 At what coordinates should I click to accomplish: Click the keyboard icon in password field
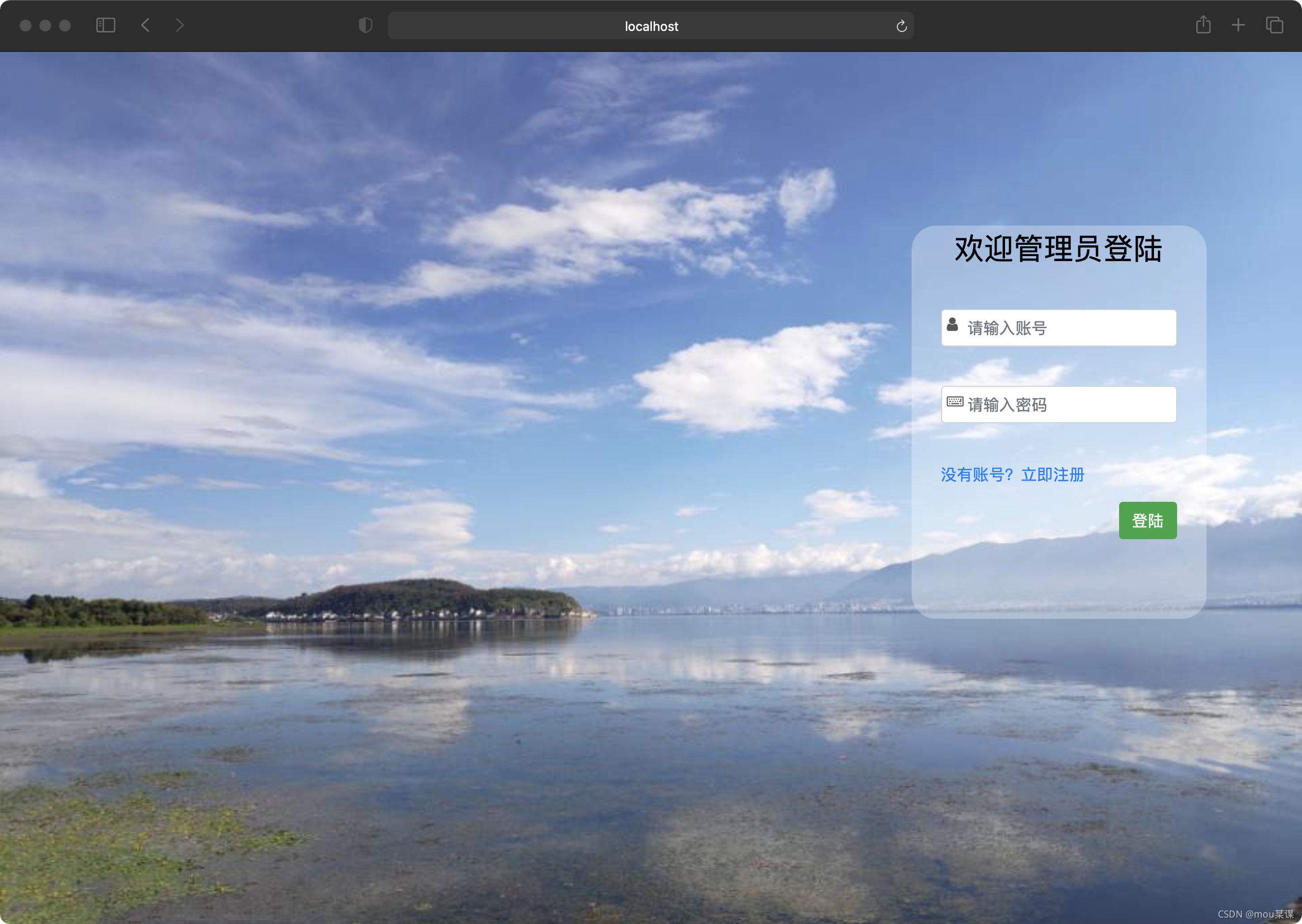coord(954,402)
